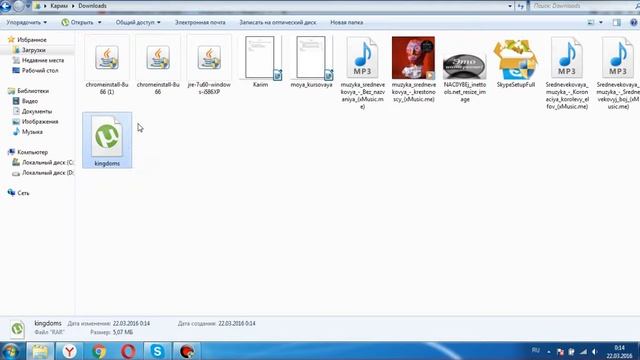Open the red round app on the taskbar
The height and width of the screenshot is (360, 640).
(x=187, y=351)
